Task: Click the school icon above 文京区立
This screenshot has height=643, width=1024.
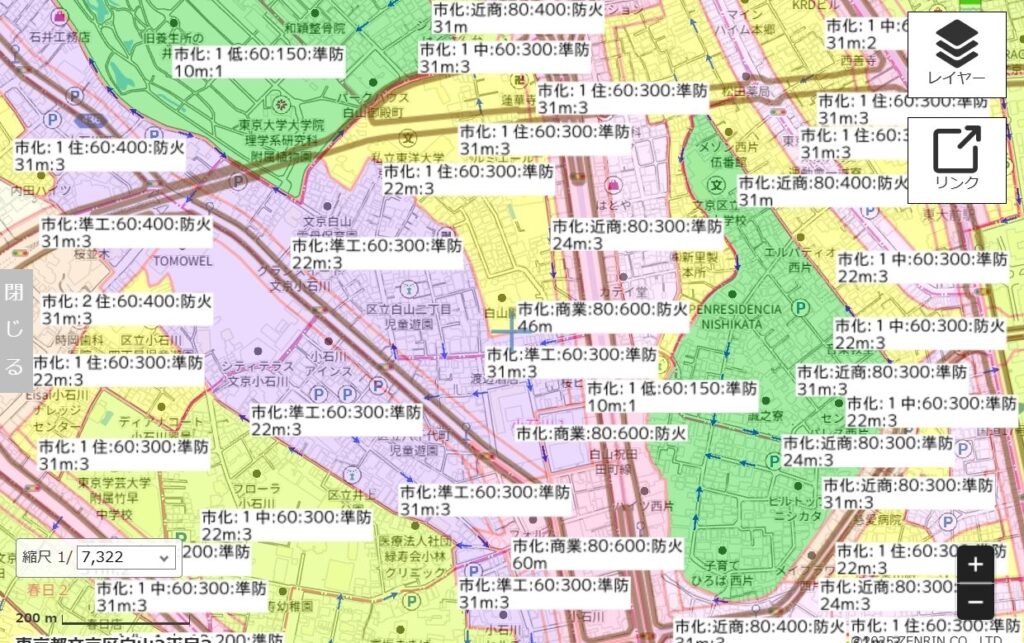Action: pyautogui.click(x=716, y=186)
